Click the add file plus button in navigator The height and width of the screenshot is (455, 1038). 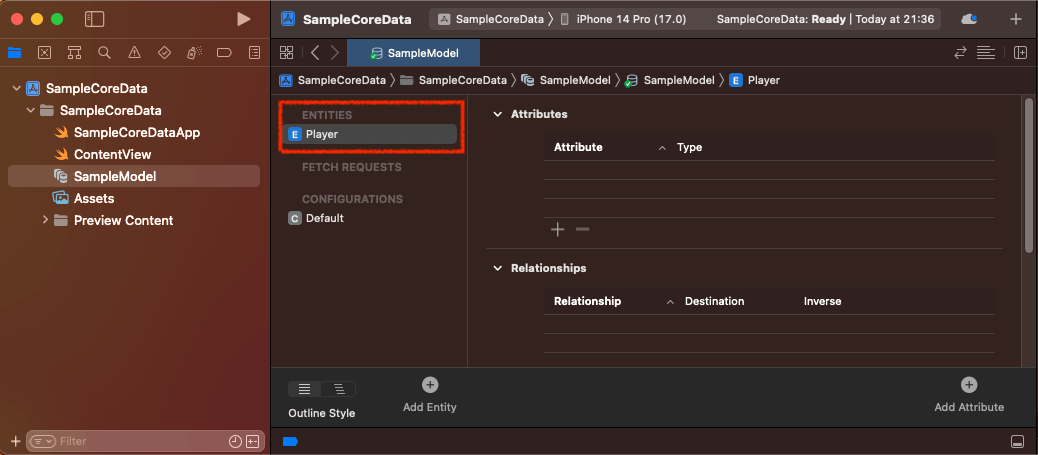[x=15, y=441]
